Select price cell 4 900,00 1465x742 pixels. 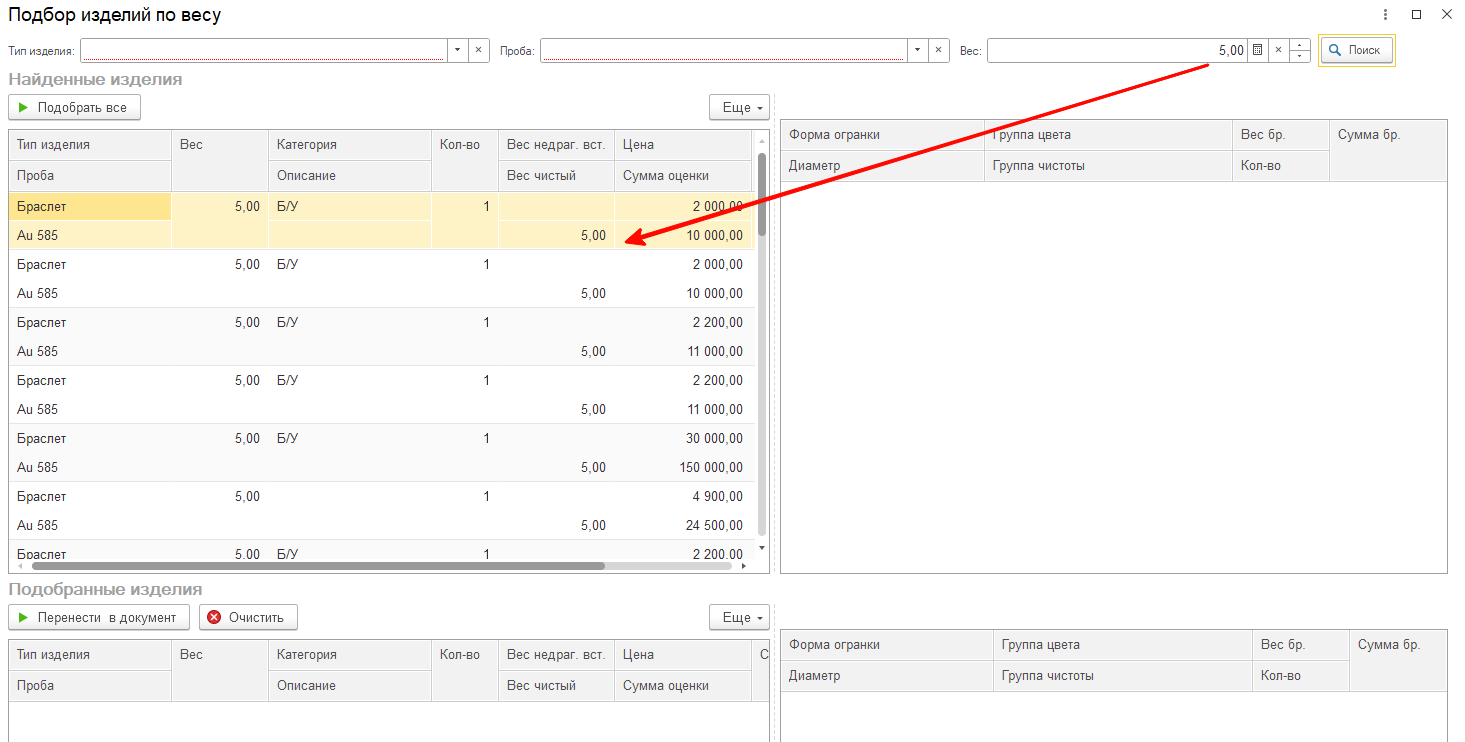683,496
